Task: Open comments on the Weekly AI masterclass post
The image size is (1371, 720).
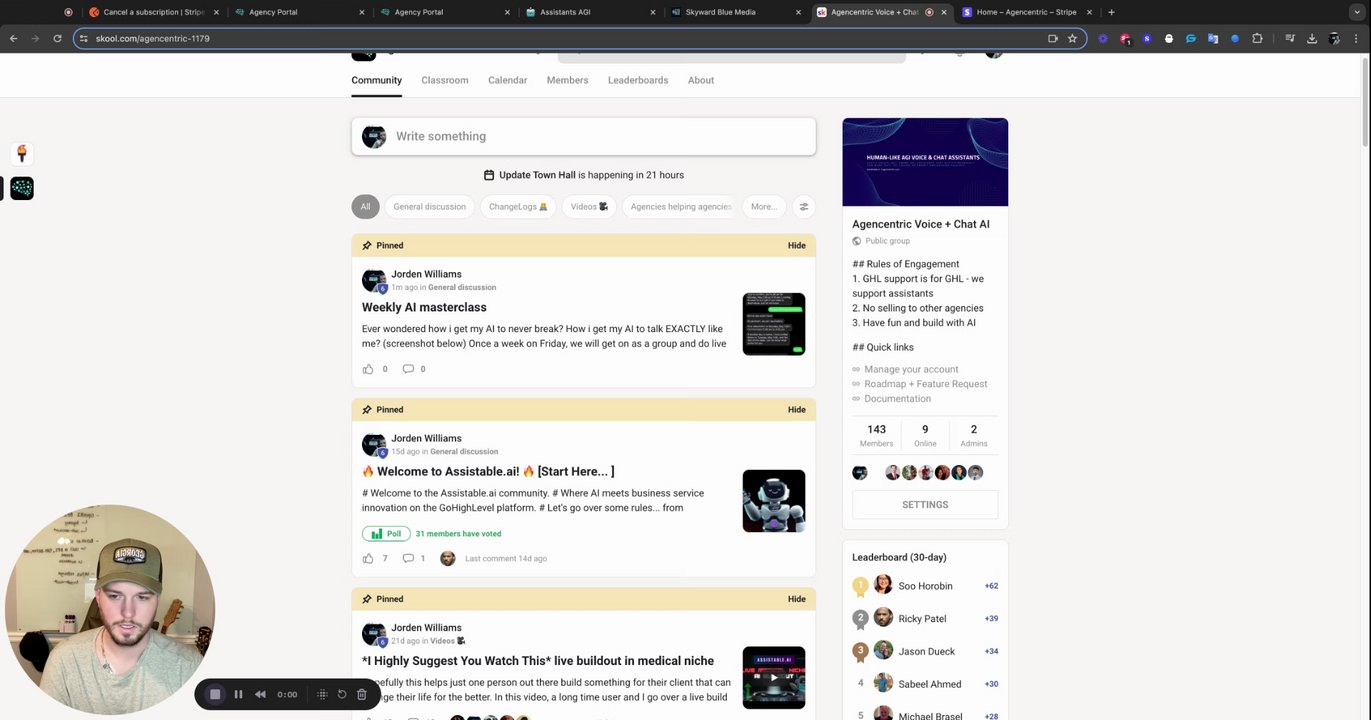Action: pyautogui.click(x=408, y=369)
